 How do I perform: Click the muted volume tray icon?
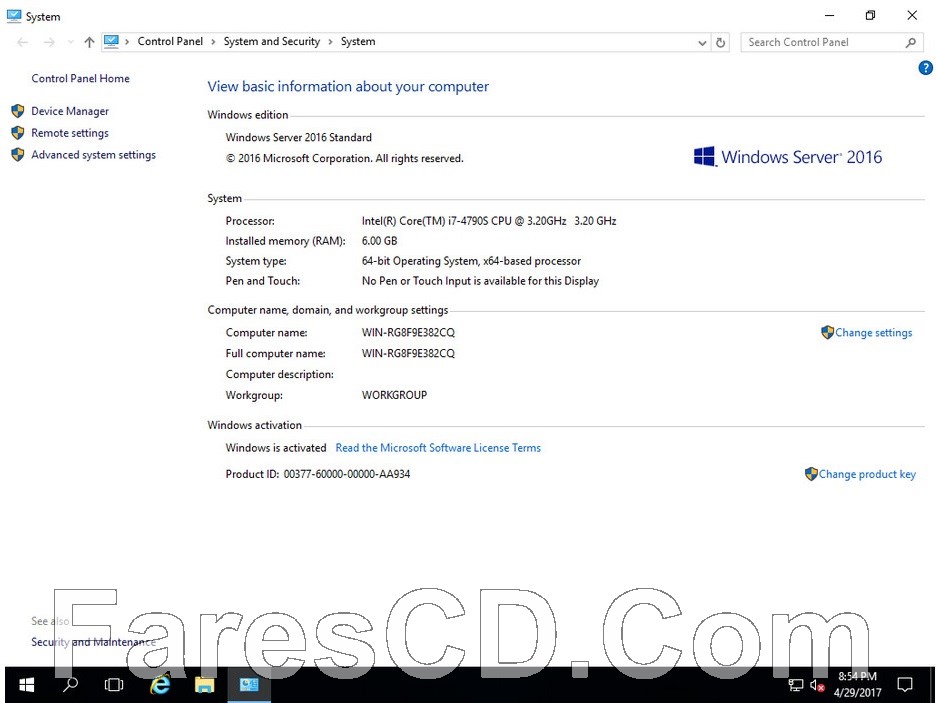817,686
